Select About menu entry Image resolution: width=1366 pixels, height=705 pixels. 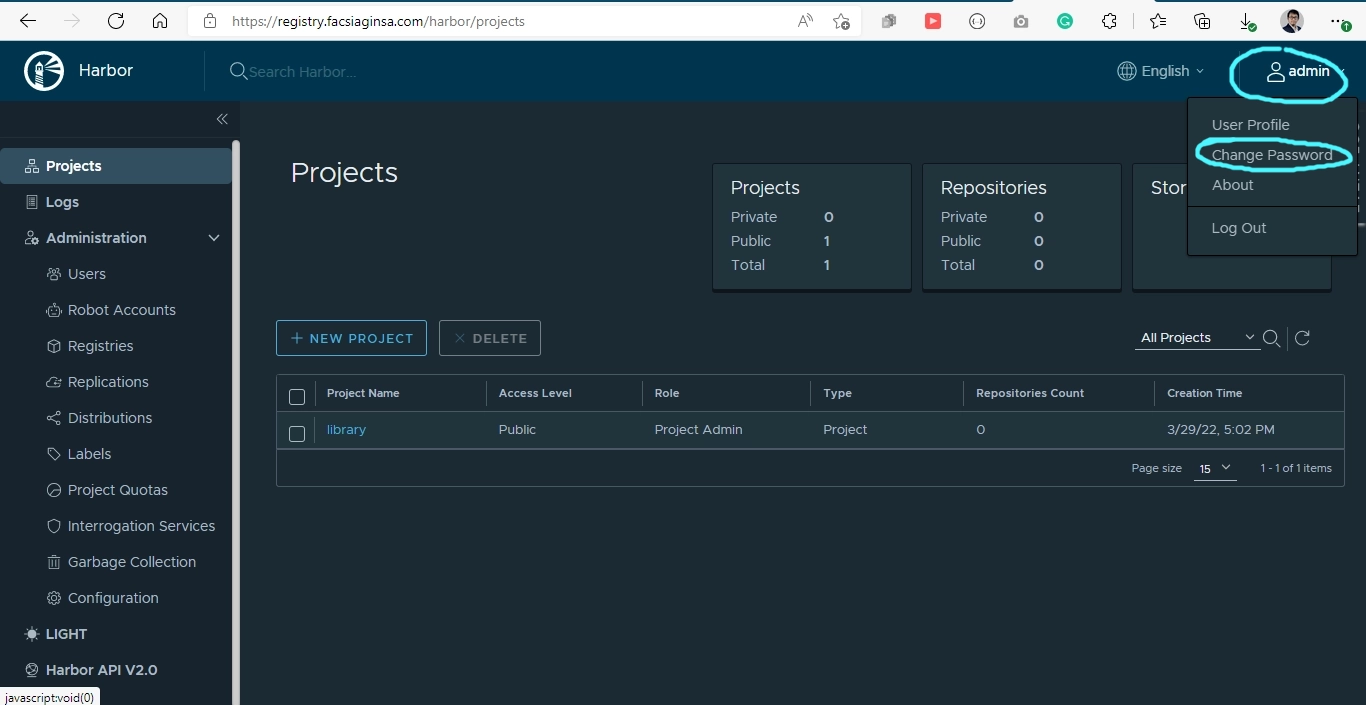[1232, 185]
